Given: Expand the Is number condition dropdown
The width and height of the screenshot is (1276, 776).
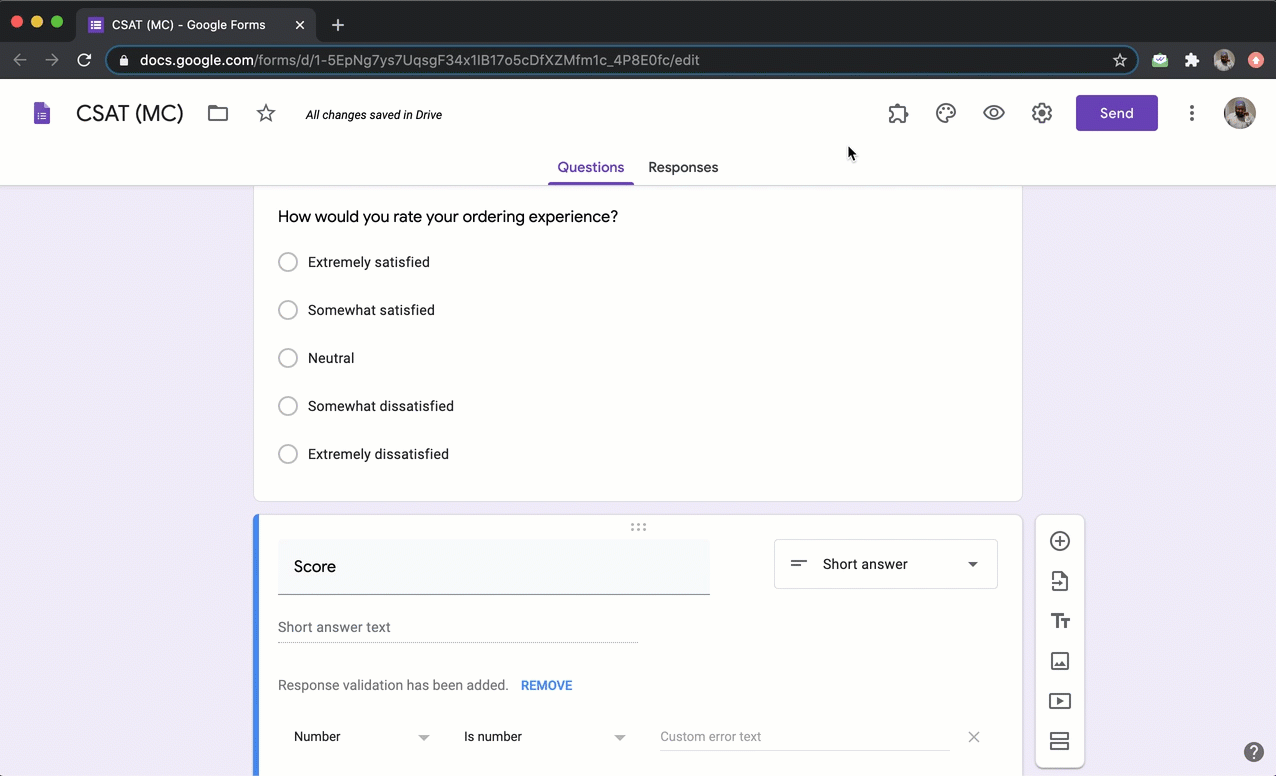Looking at the screenshot, I should pyautogui.click(x=544, y=737).
